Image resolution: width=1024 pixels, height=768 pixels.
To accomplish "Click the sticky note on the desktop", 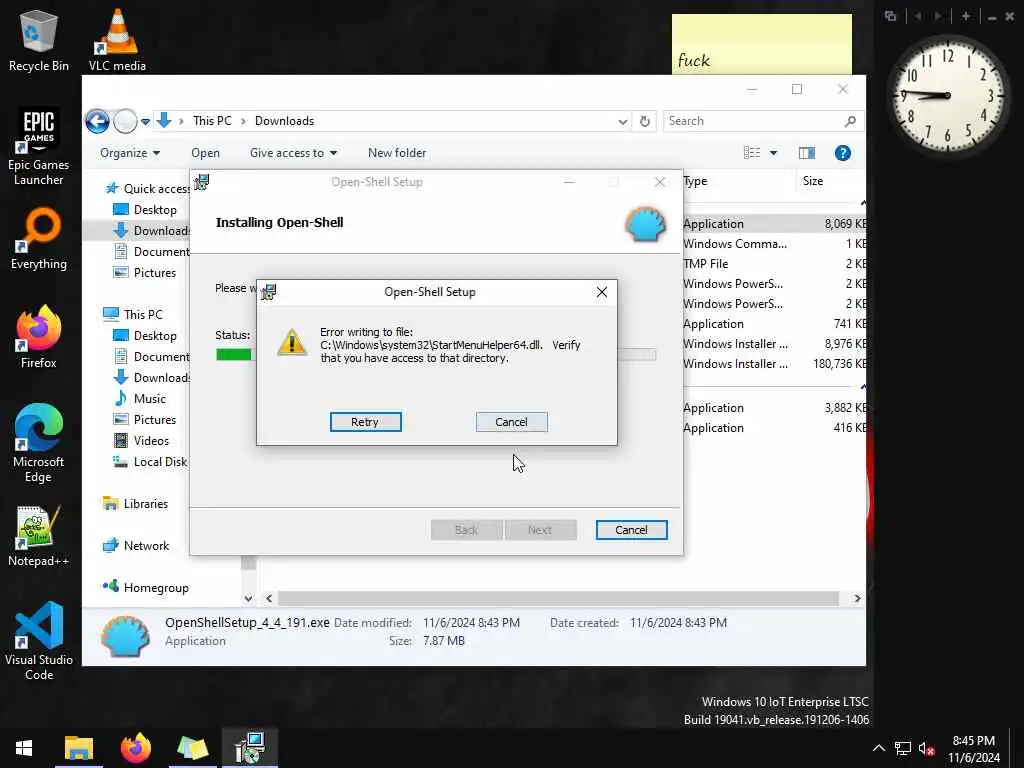I will tap(762, 44).
